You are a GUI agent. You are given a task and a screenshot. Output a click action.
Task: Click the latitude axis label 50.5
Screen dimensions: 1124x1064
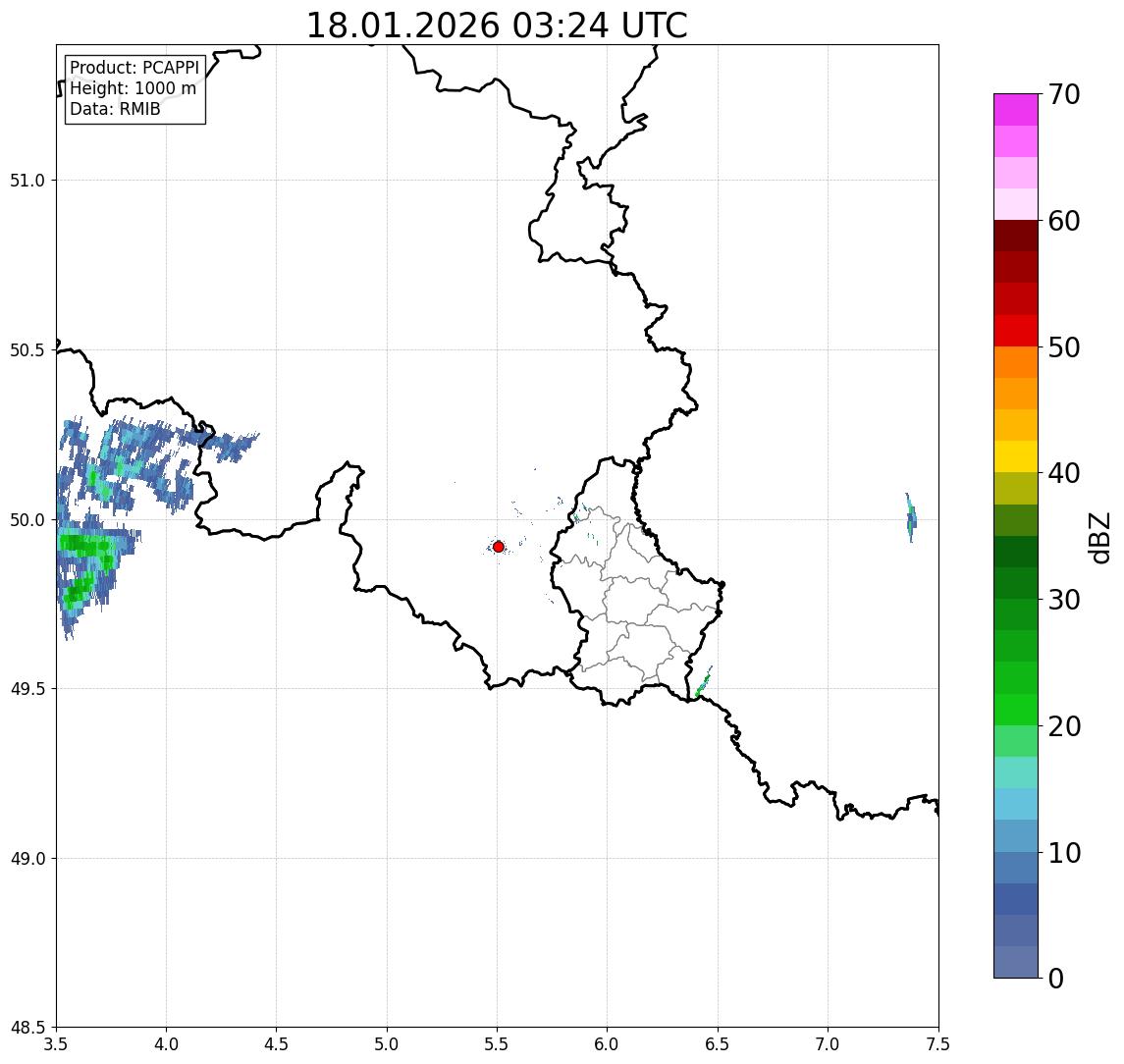coord(27,350)
